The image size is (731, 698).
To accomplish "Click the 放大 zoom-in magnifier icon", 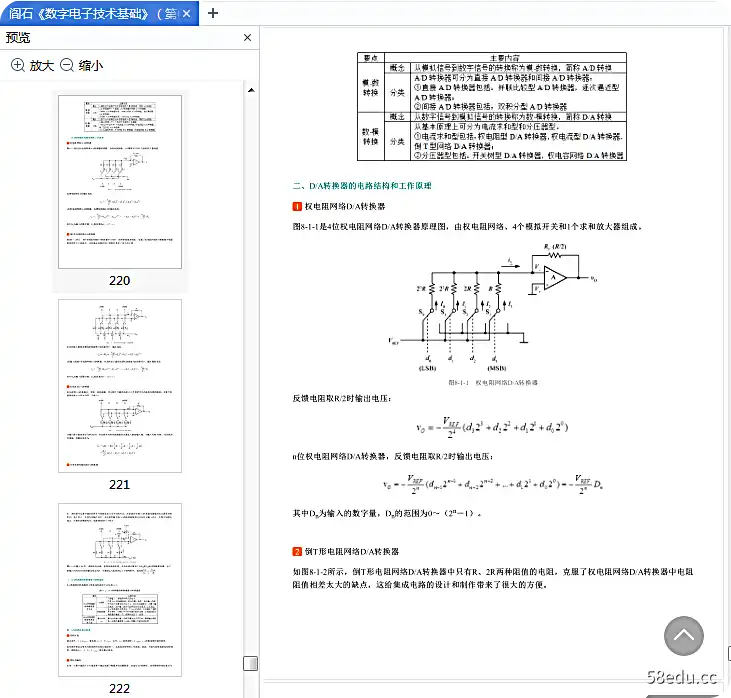I will [18, 65].
